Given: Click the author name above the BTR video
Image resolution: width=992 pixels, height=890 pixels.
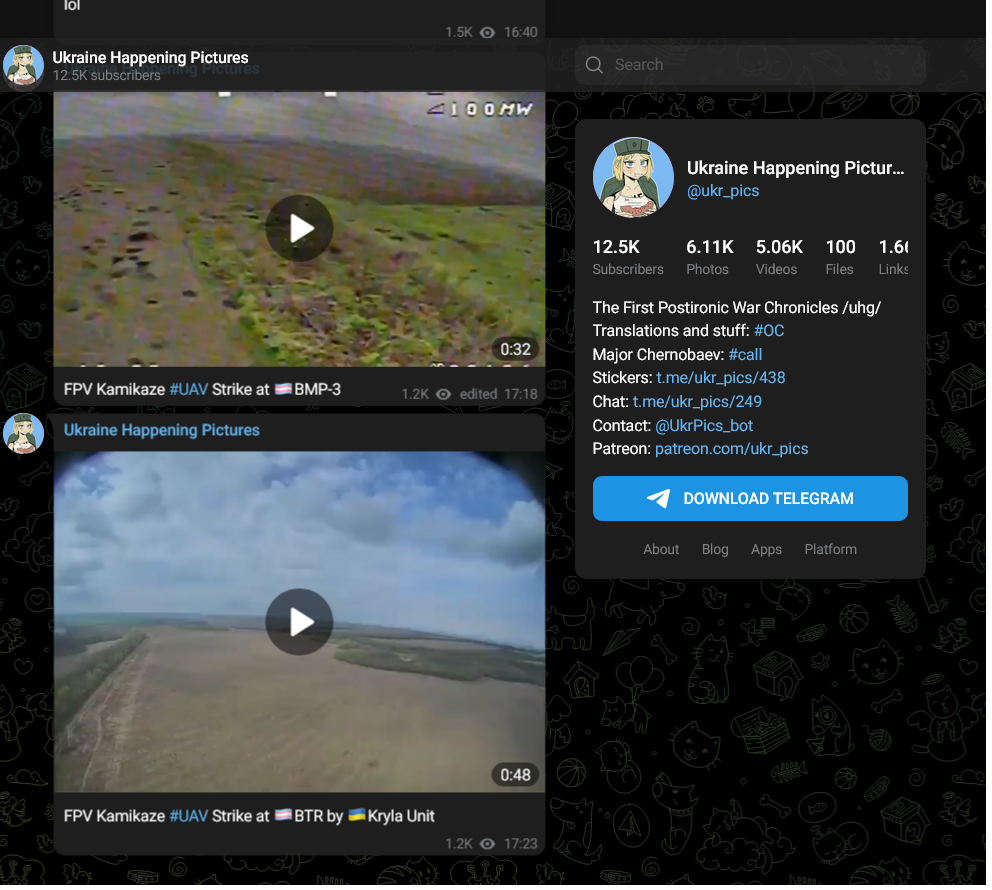Looking at the screenshot, I should tap(161, 430).
